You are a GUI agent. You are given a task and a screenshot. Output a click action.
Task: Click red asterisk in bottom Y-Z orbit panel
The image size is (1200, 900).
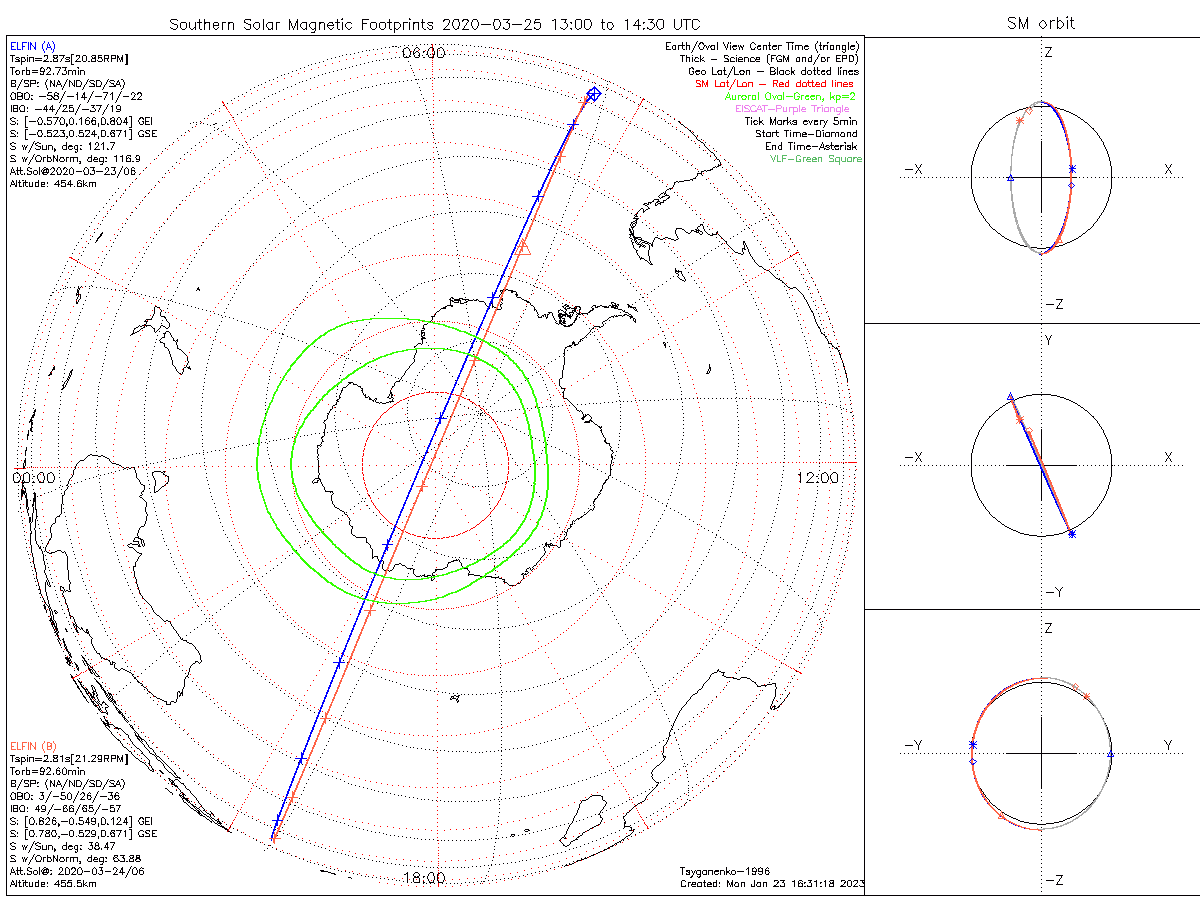tap(1087, 695)
